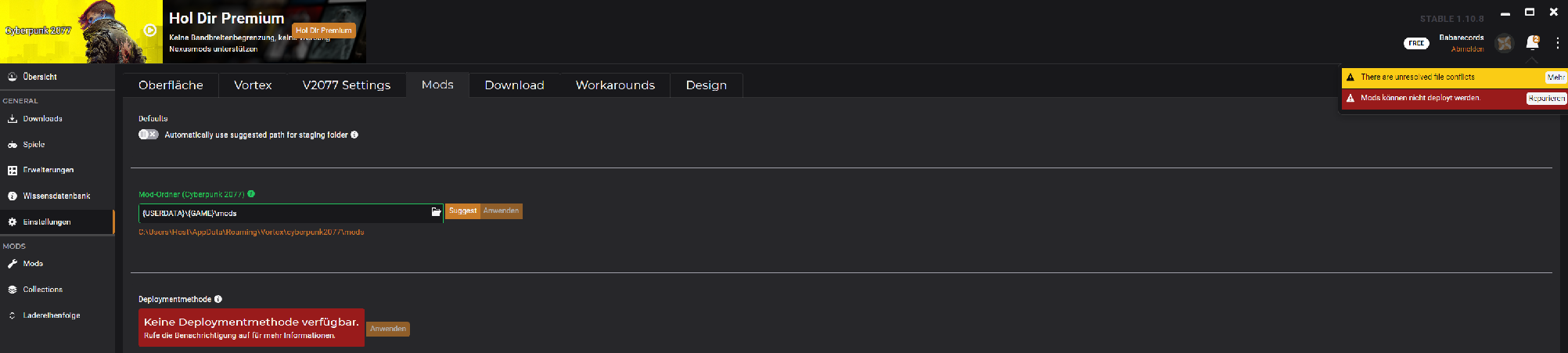This screenshot has height=353, width=1568.
Task: Open the notifications bell icon
Action: click(1532, 43)
